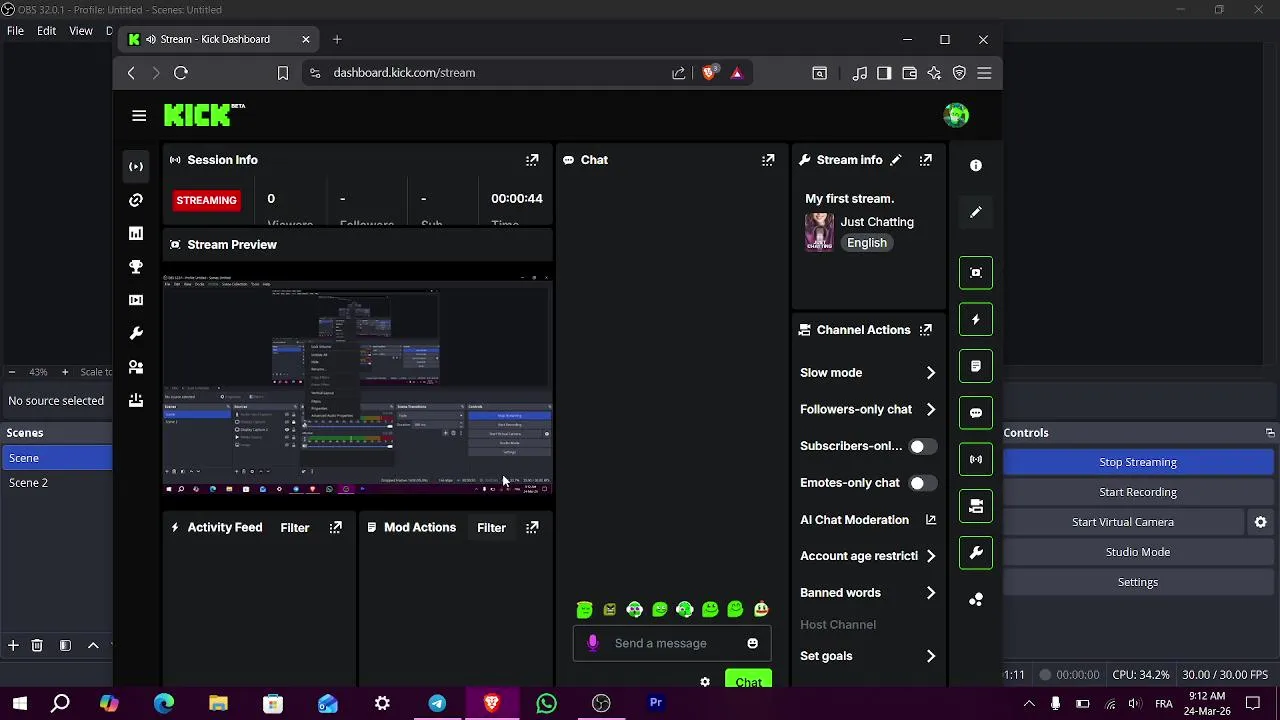Open chat settings gear icon
1280x720 pixels.
click(x=705, y=682)
